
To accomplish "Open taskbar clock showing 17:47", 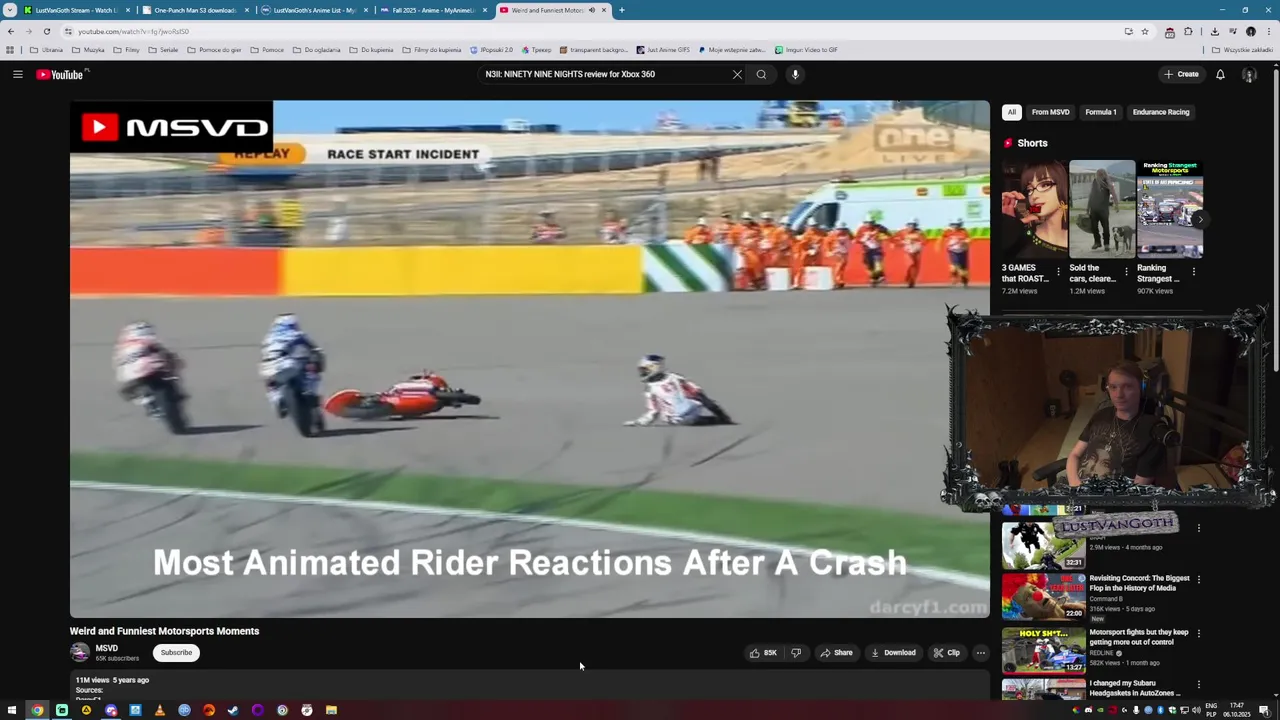I will 1237,710.
